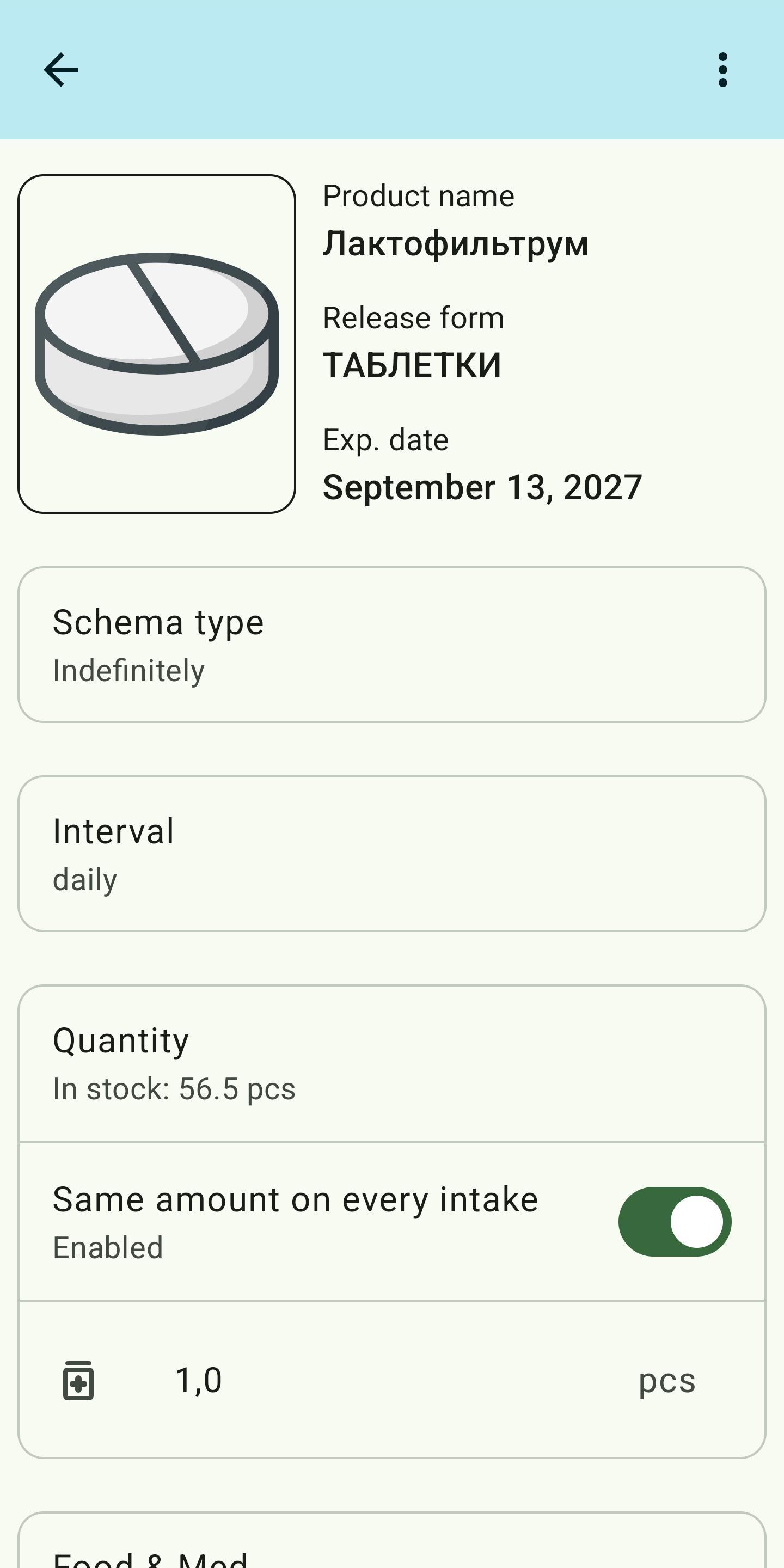Open the Interval setting card

coord(392,853)
